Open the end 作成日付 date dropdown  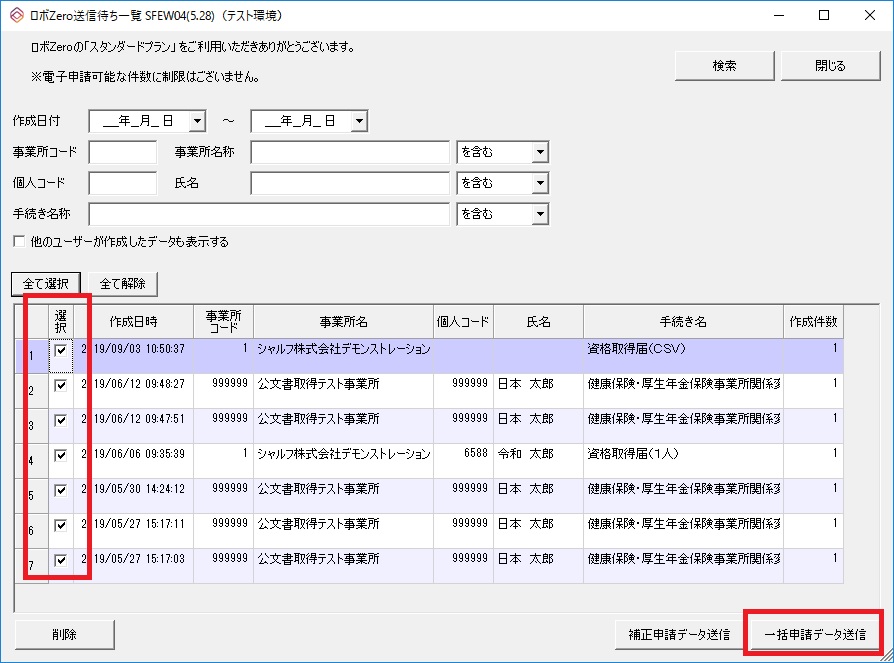click(x=359, y=121)
